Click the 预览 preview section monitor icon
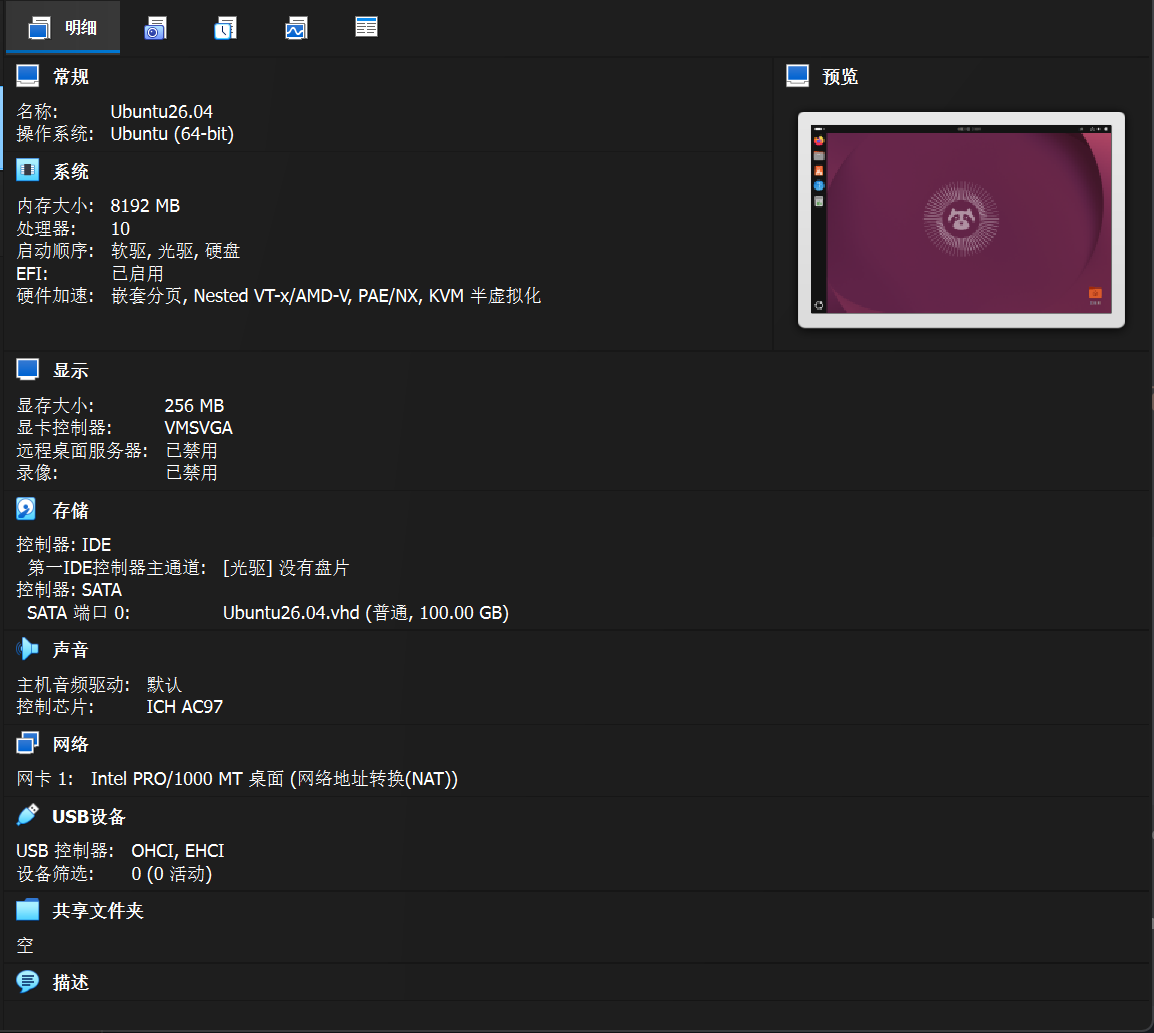 click(797, 76)
